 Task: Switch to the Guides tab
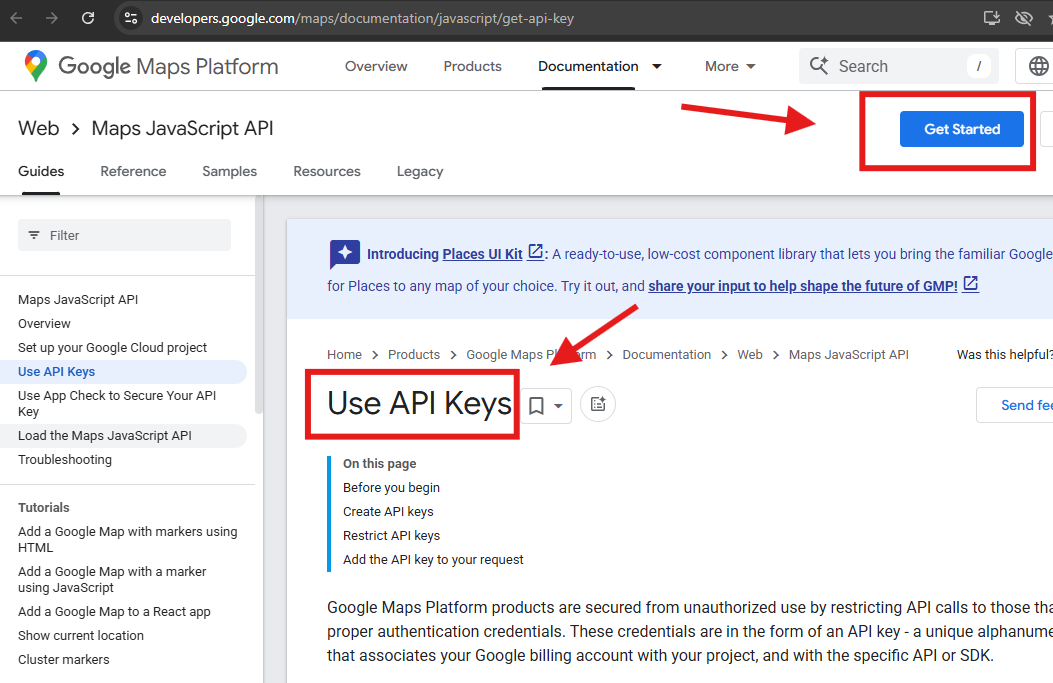coord(41,171)
